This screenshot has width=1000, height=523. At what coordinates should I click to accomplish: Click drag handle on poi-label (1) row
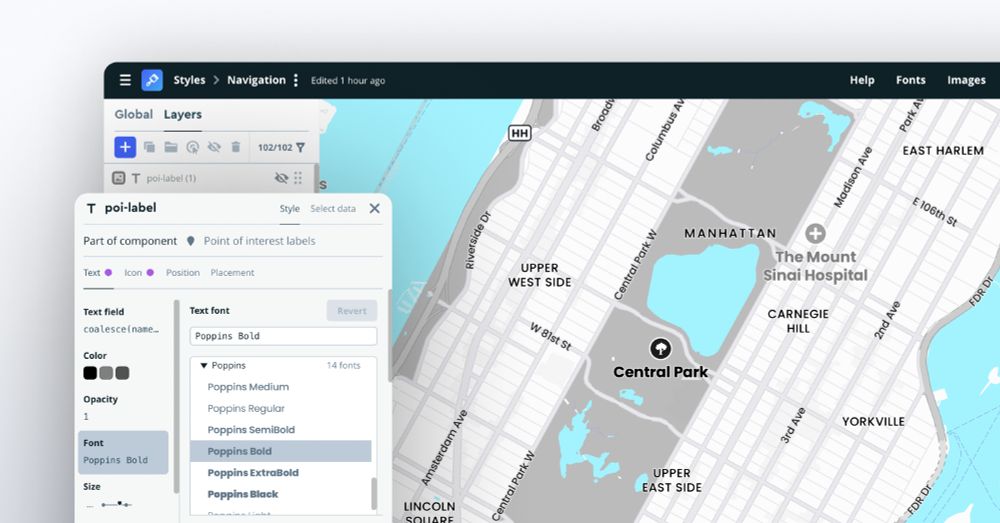298,178
